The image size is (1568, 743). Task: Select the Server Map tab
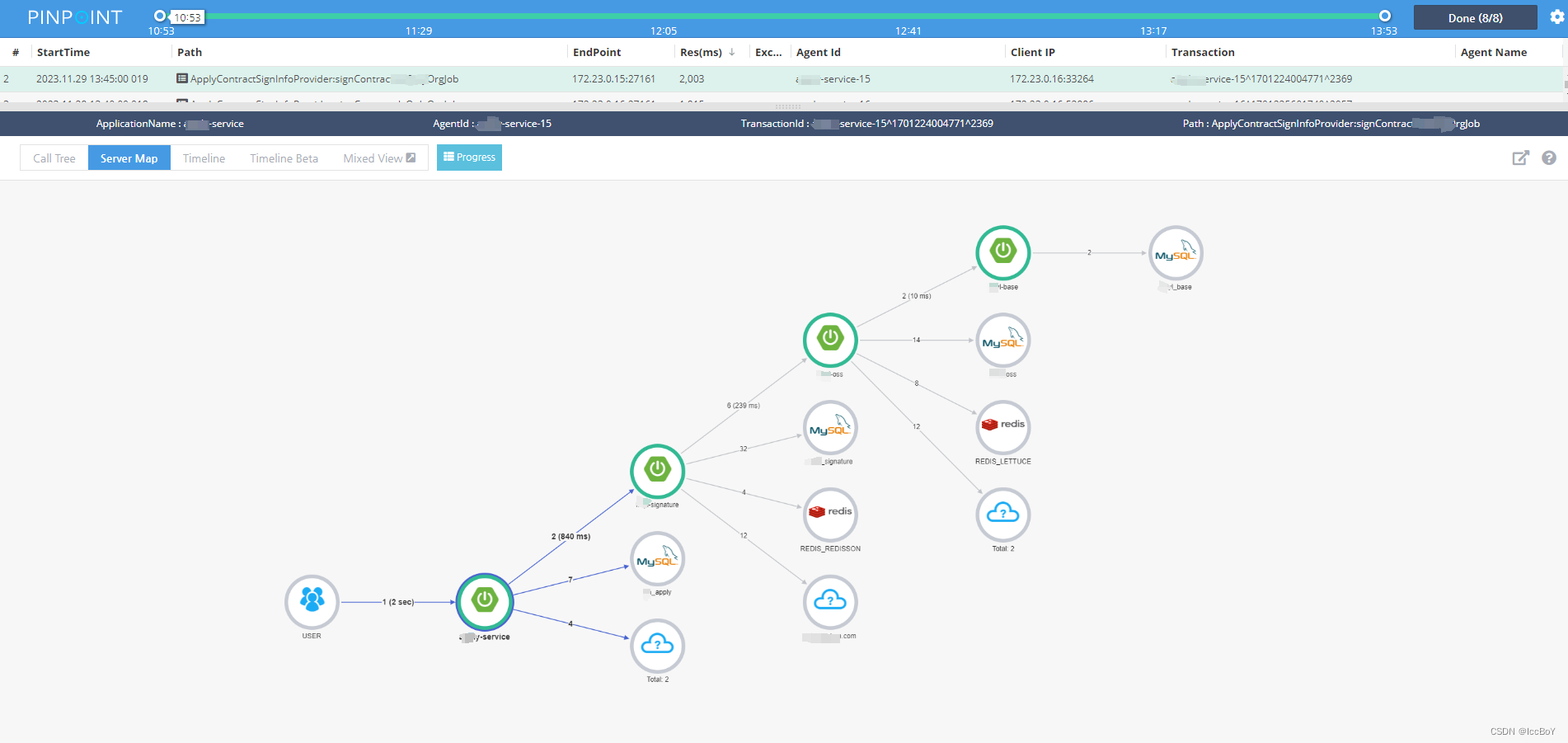[x=129, y=158]
